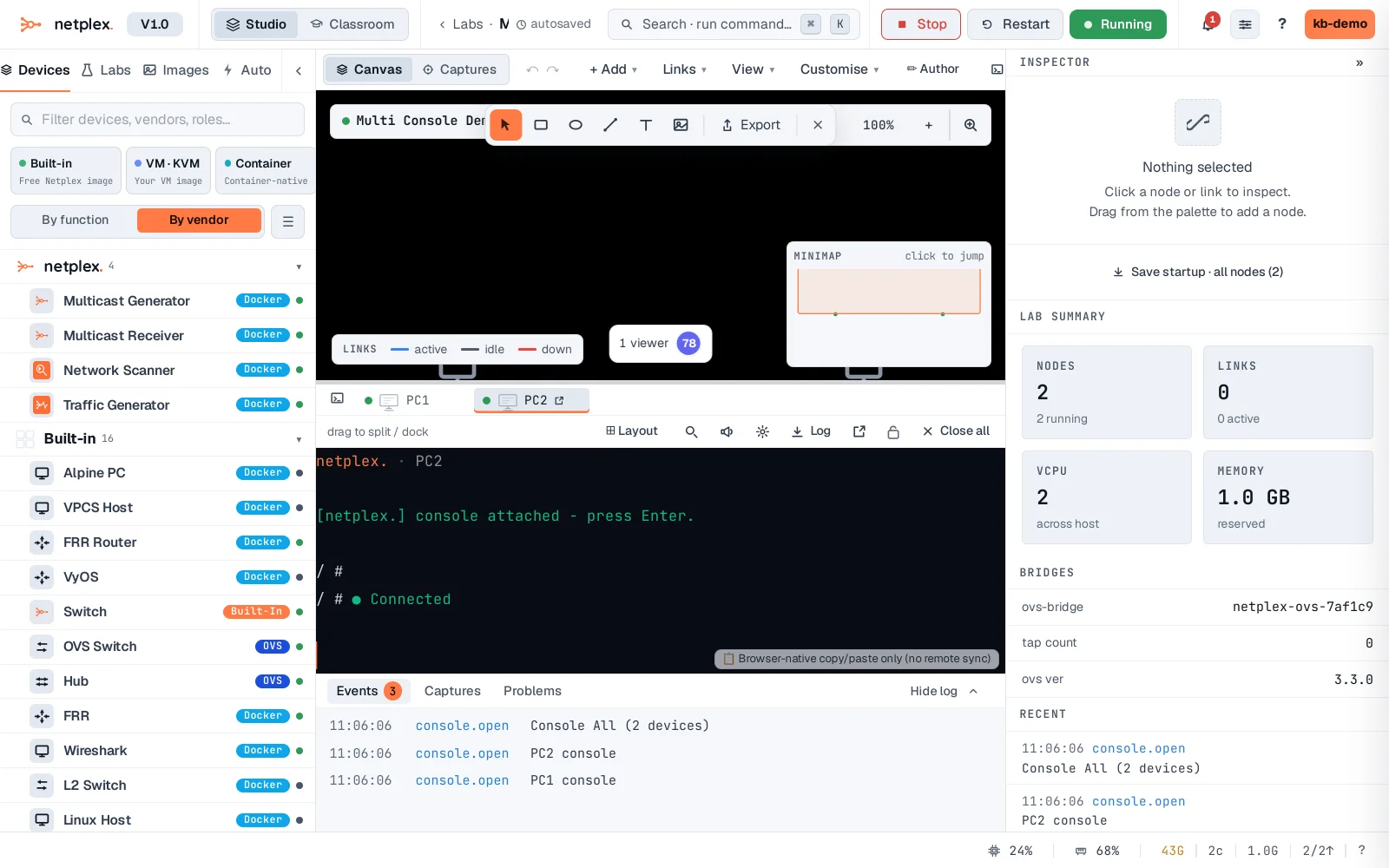
Task: Open the settings sliders icon in header
Action: click(1245, 24)
